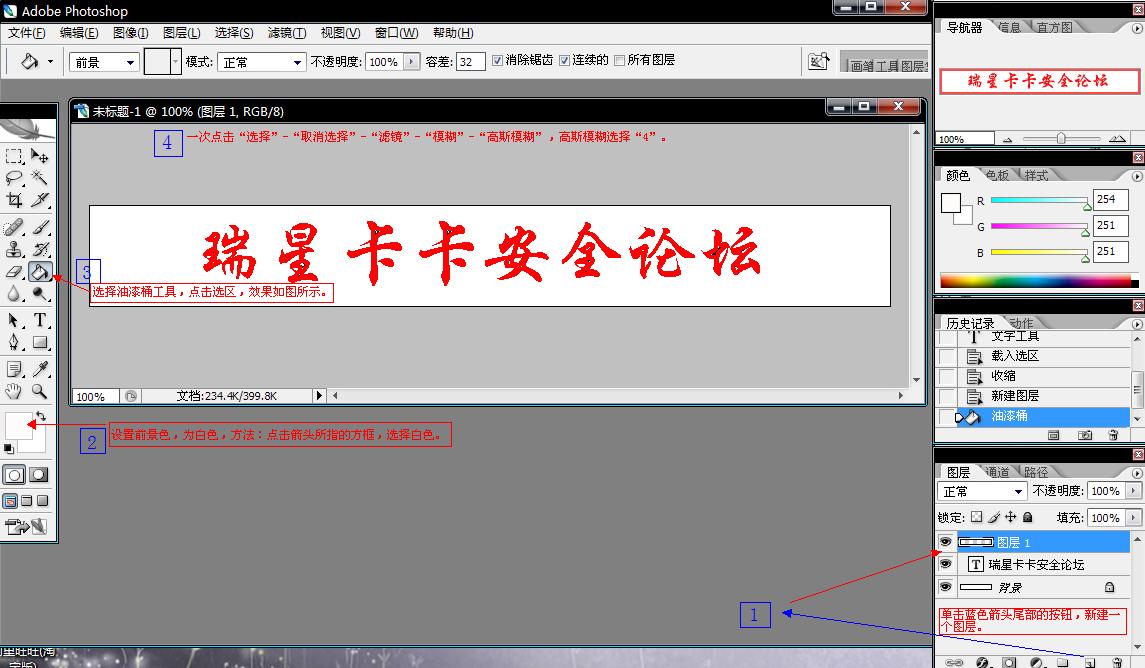Toggle lock transparent pixels in Layers panel

click(x=976, y=517)
